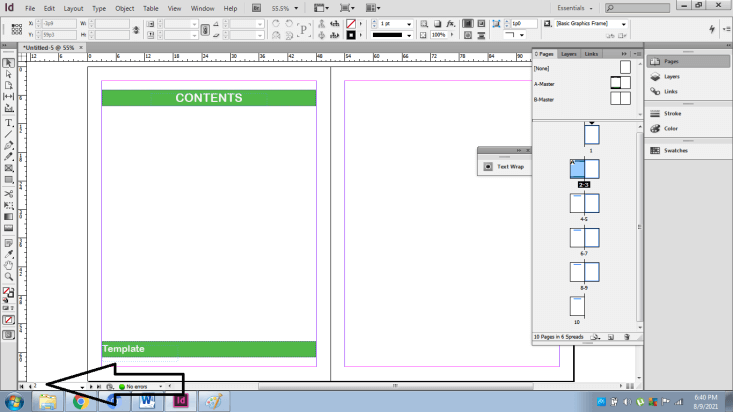Switch to the Links tab
The height and width of the screenshot is (412, 733).
(x=591, y=54)
